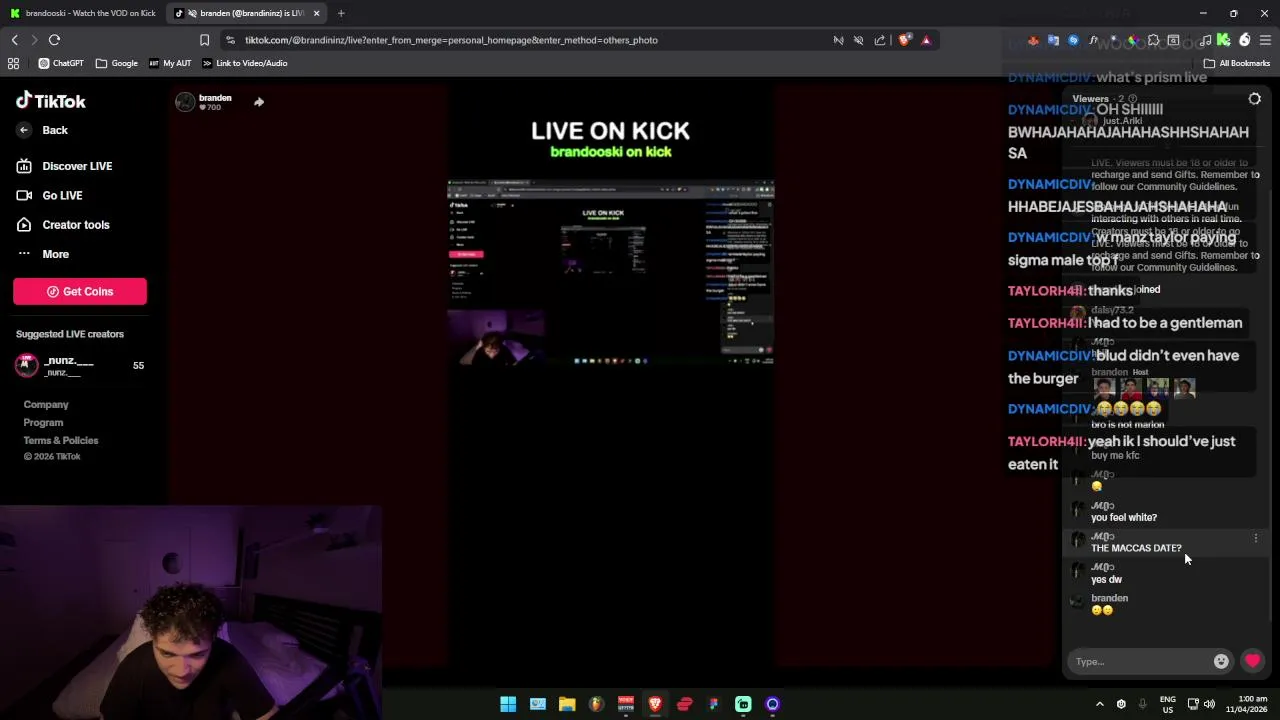The width and height of the screenshot is (1280, 720).
Task: Open the Shazam extension icon
Action: (x=1073, y=40)
